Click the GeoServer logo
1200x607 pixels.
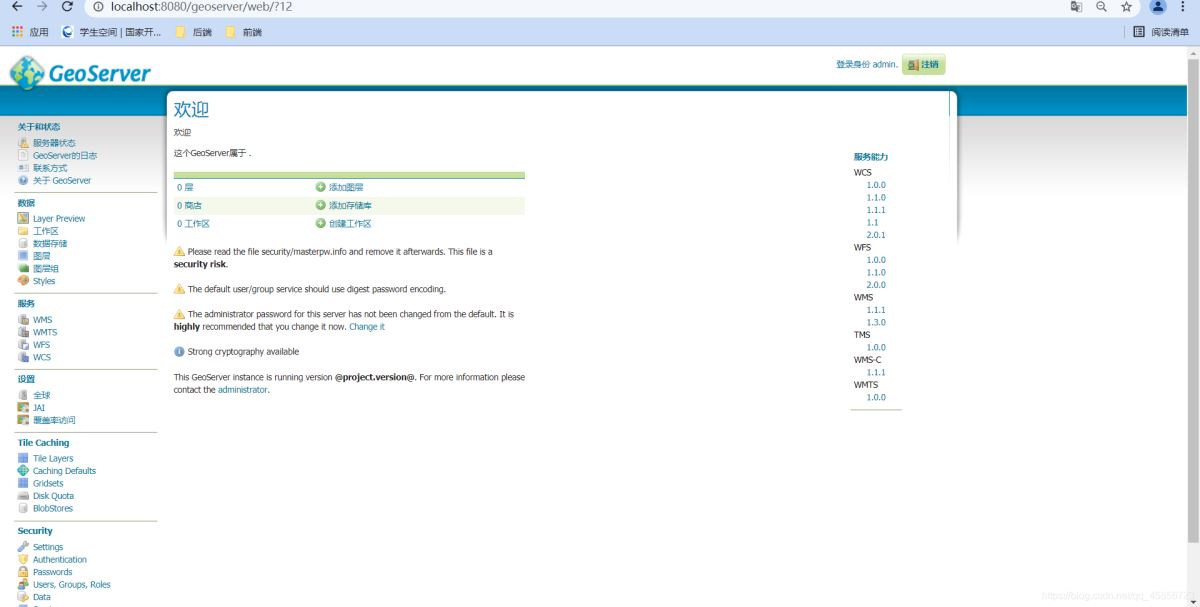click(x=80, y=72)
